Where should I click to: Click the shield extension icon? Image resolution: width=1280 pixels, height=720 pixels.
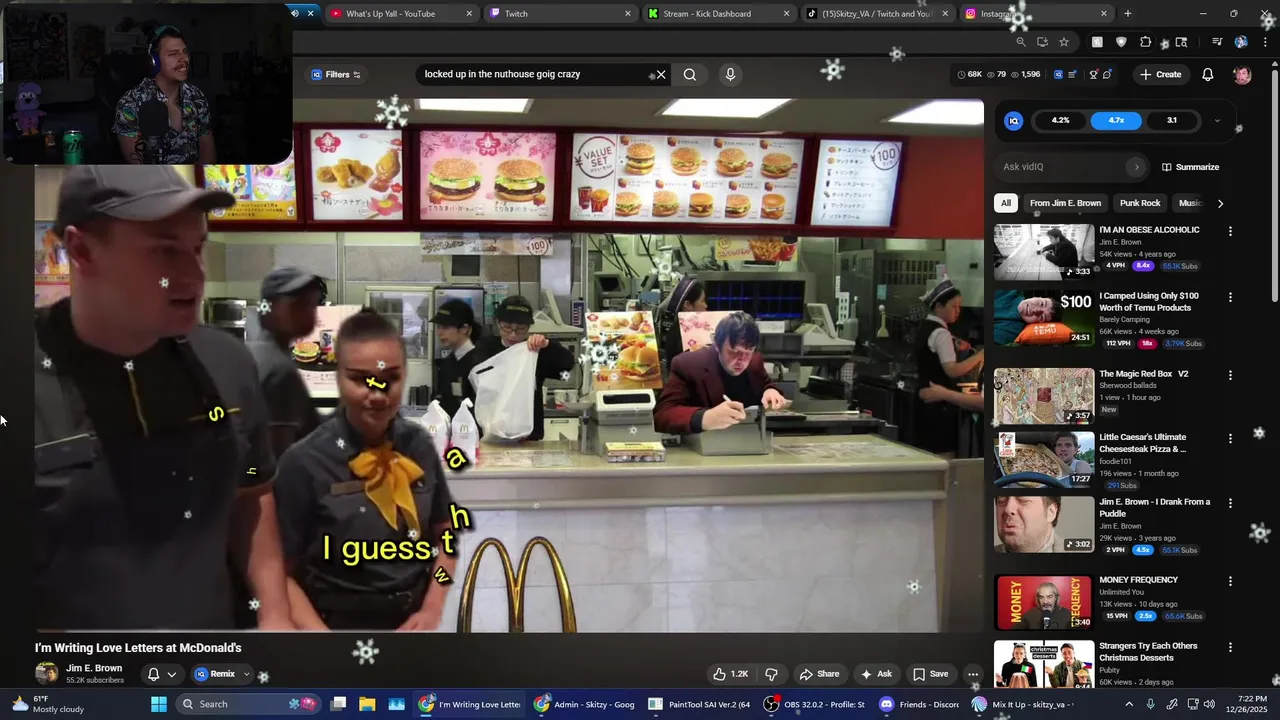click(1121, 42)
